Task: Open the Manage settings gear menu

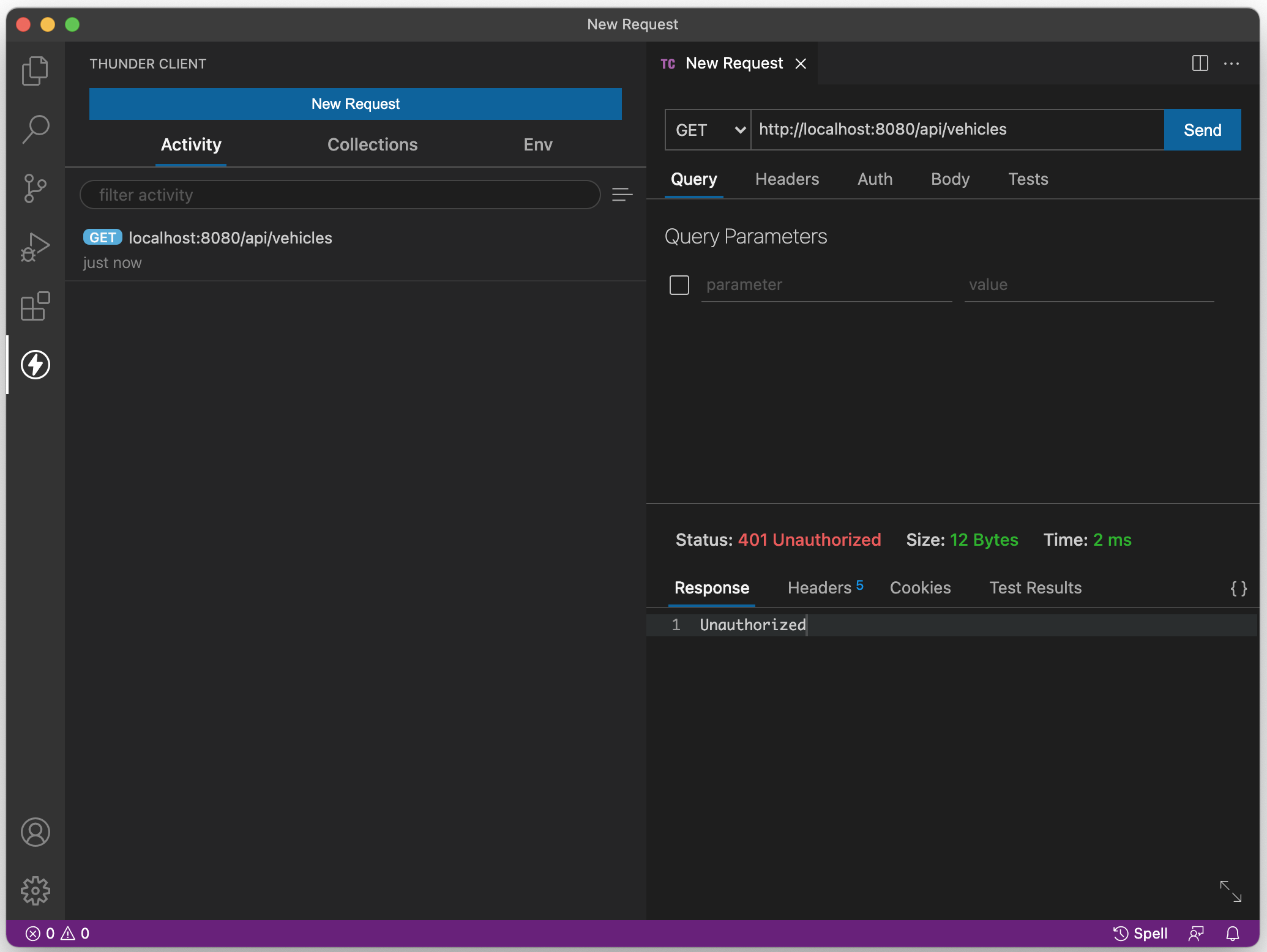Action: (x=36, y=891)
